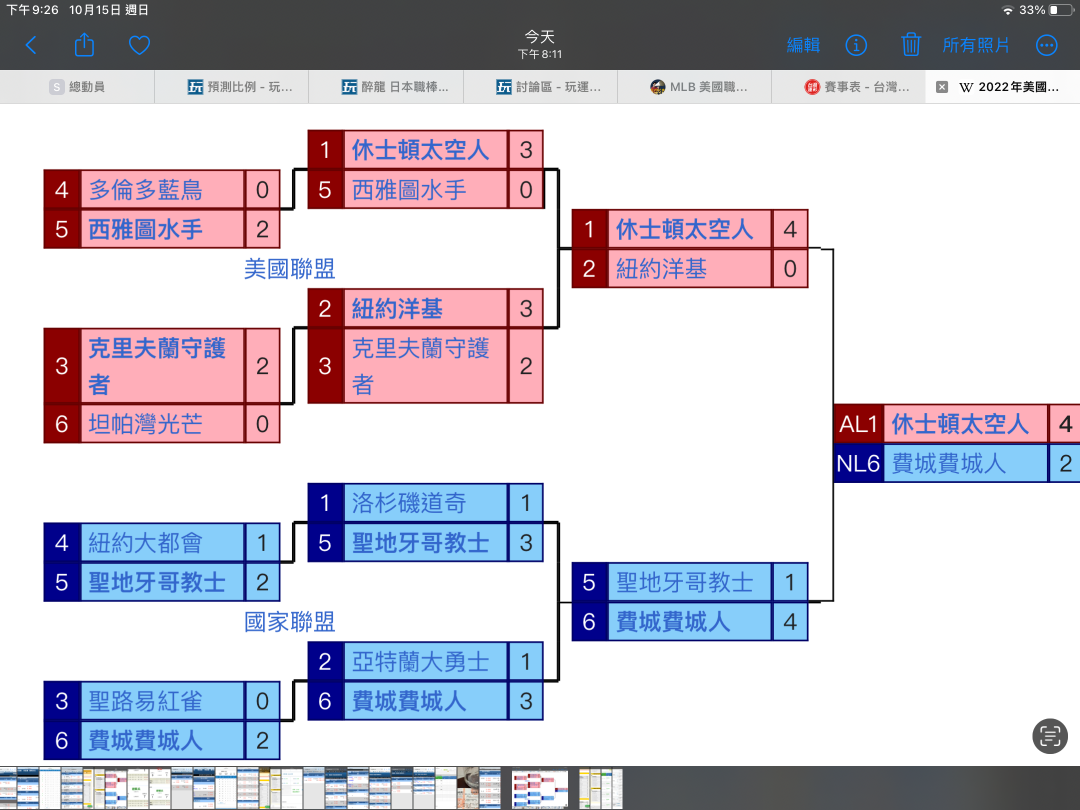Click the status bar time 下午9:26
Viewport: 1080px width, 810px height.
(x=32, y=10)
